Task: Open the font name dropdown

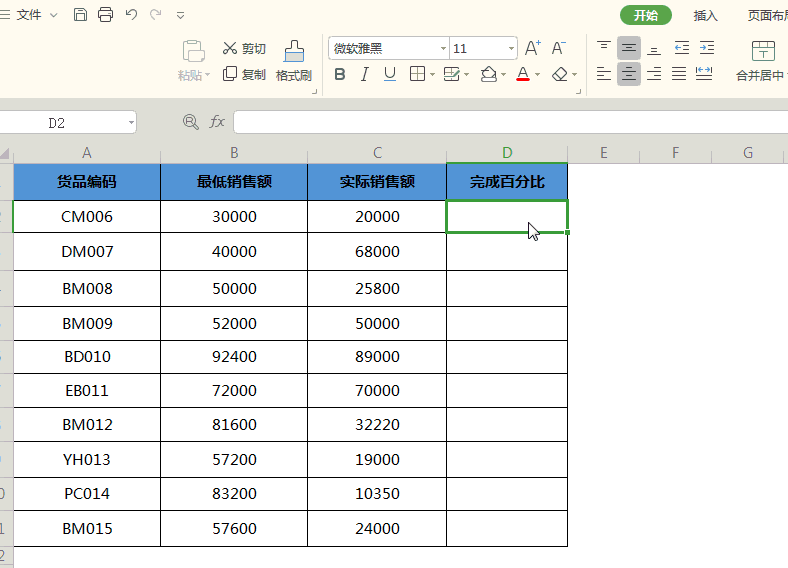Action: tap(443, 48)
